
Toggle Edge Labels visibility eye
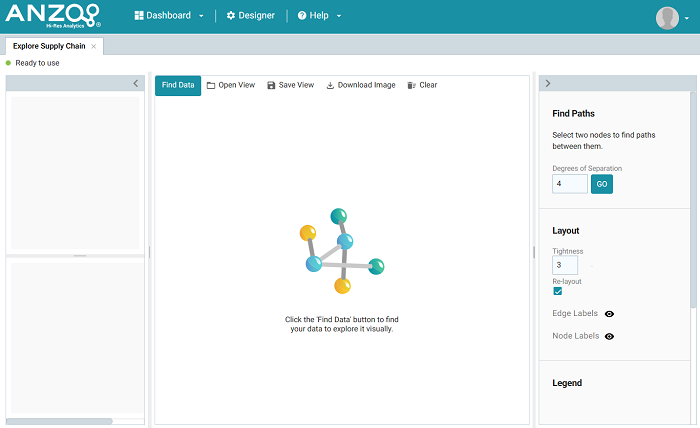609,314
